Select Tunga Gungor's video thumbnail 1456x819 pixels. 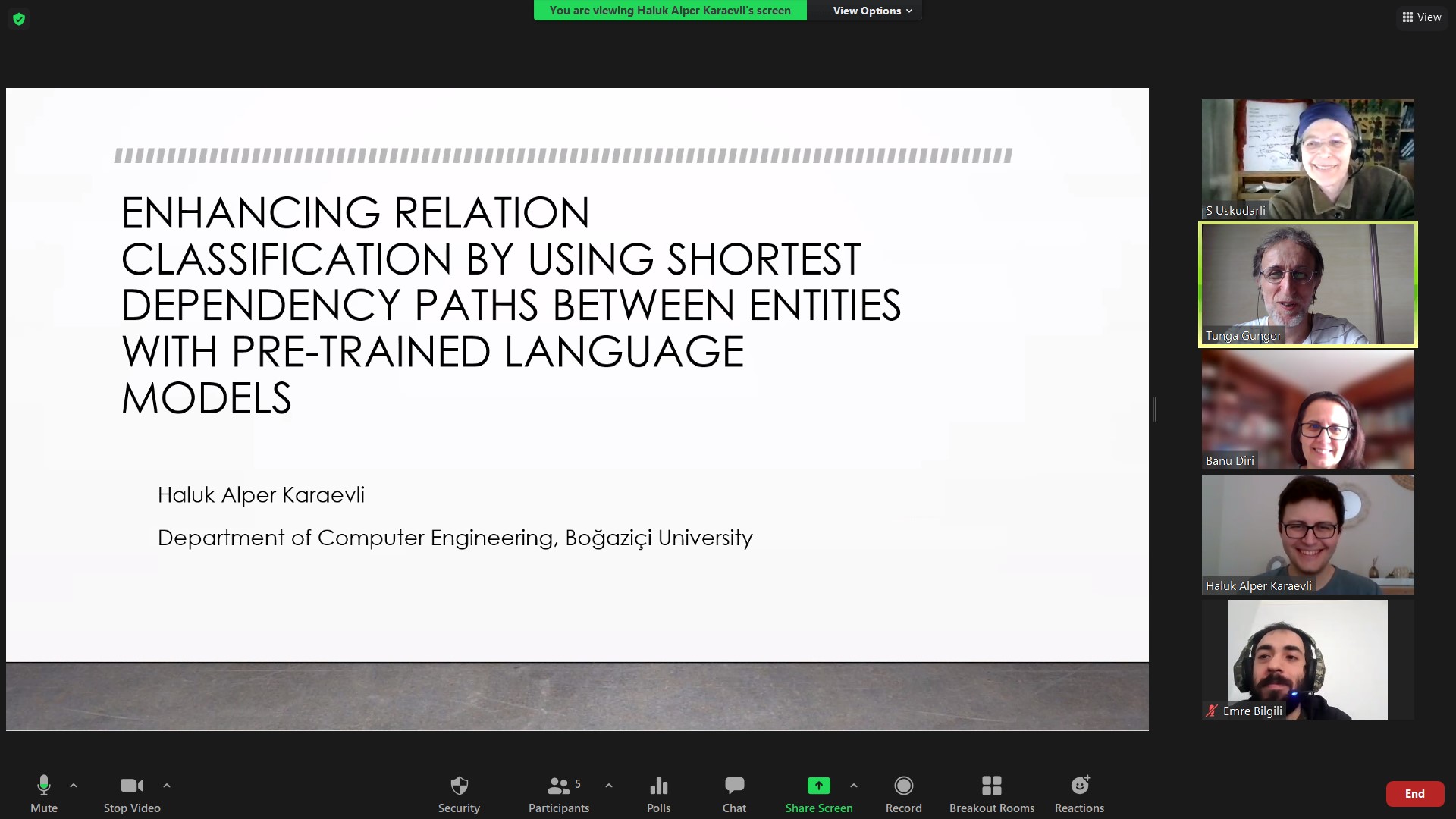point(1307,284)
